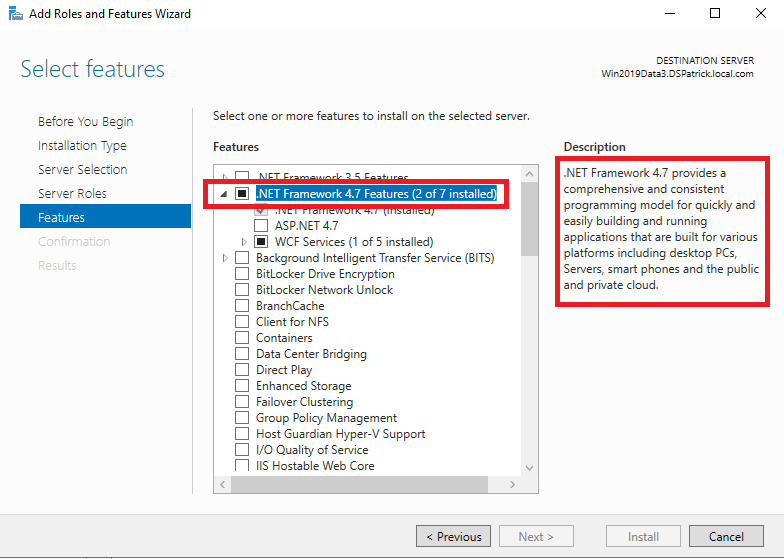This screenshot has width=784, height=559.
Task: Check the Direct Play checkbox
Action: coord(242,370)
